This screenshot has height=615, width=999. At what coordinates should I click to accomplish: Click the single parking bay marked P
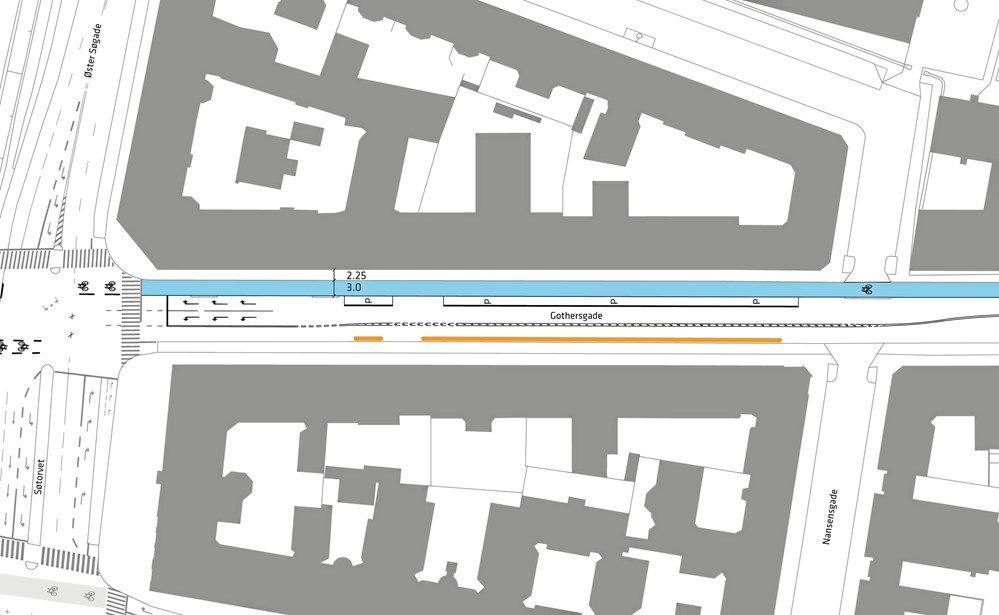[368, 301]
